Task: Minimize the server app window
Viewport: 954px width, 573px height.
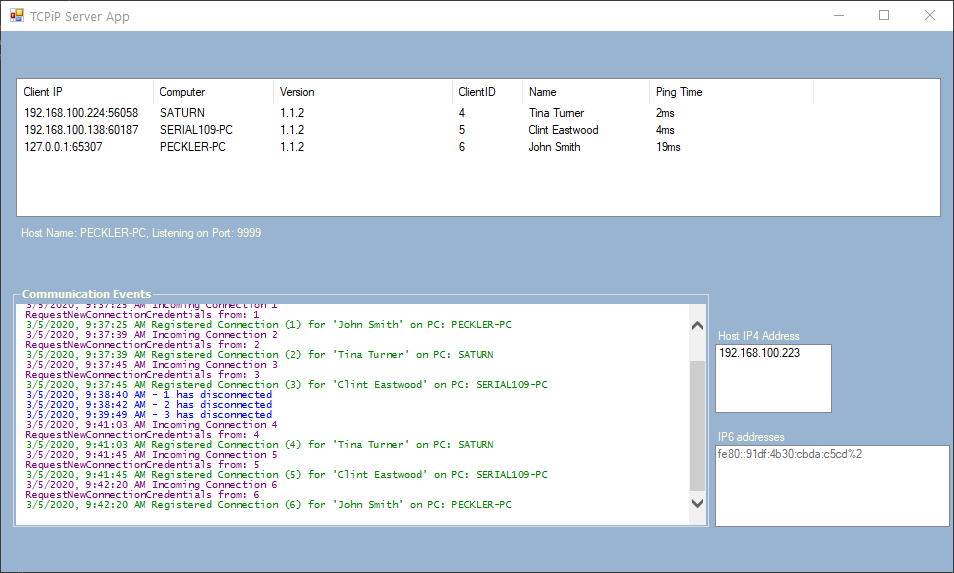Action: pos(838,16)
